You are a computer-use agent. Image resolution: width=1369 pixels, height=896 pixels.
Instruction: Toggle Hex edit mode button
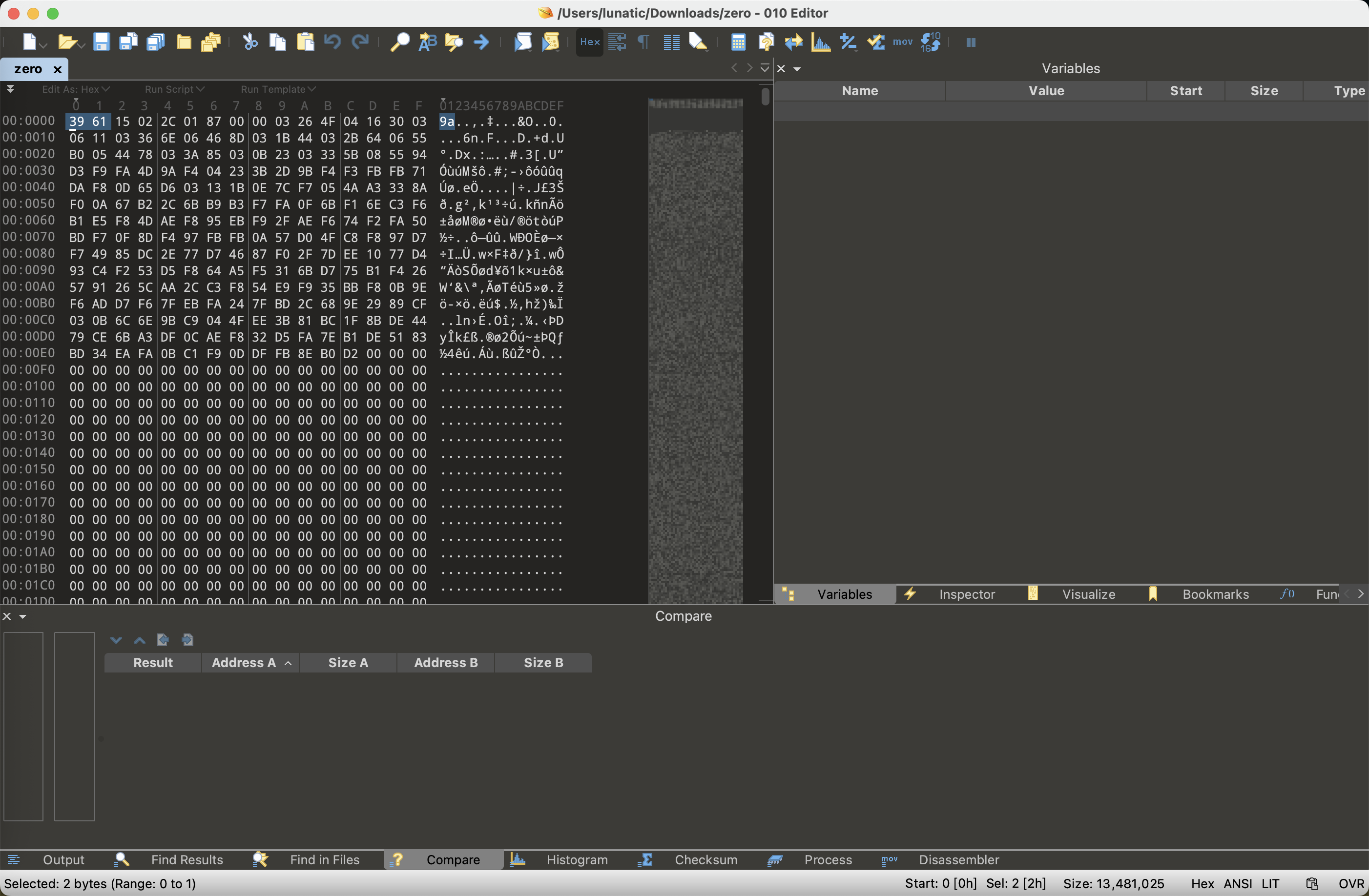click(590, 42)
